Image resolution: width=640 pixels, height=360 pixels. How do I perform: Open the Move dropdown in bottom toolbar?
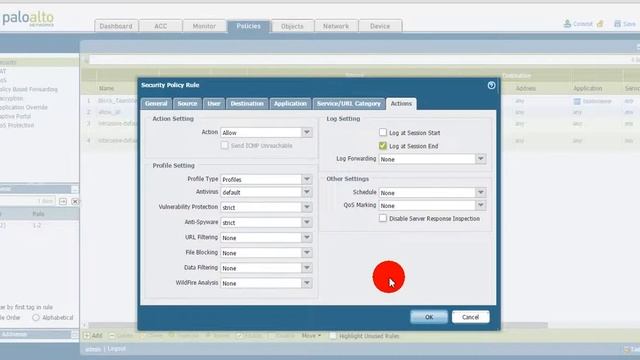click(x=311, y=336)
